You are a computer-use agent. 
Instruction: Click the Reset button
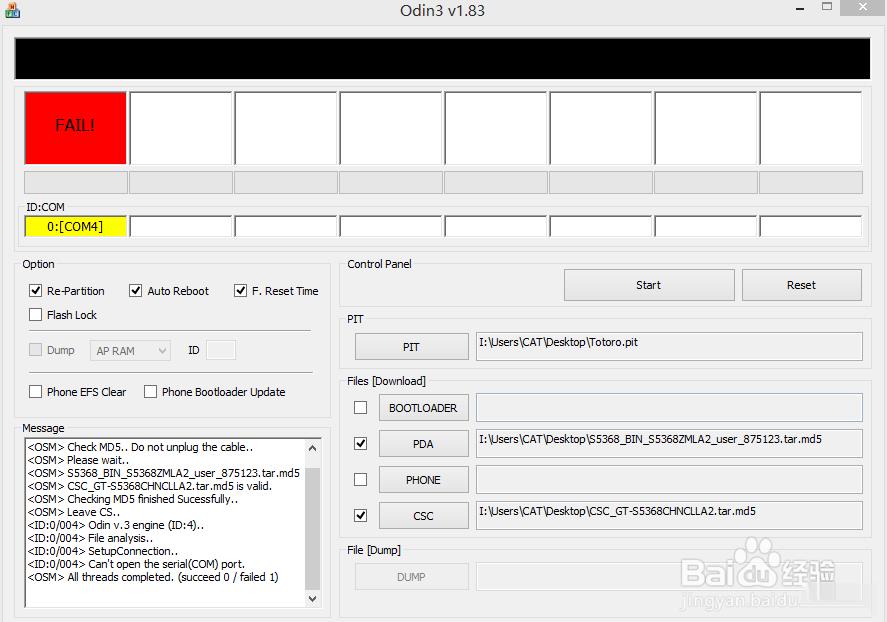(x=802, y=285)
